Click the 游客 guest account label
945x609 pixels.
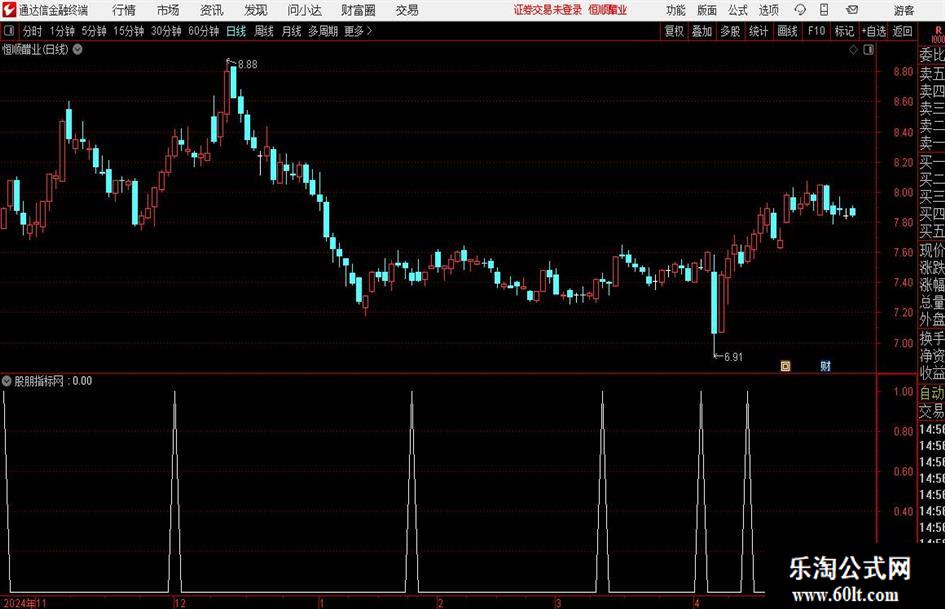tap(904, 10)
